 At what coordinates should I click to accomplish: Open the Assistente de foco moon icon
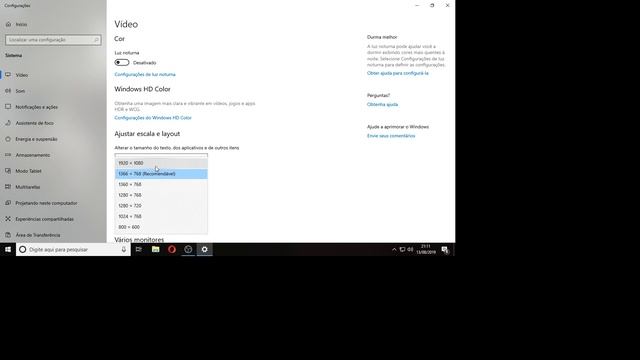coord(8,123)
